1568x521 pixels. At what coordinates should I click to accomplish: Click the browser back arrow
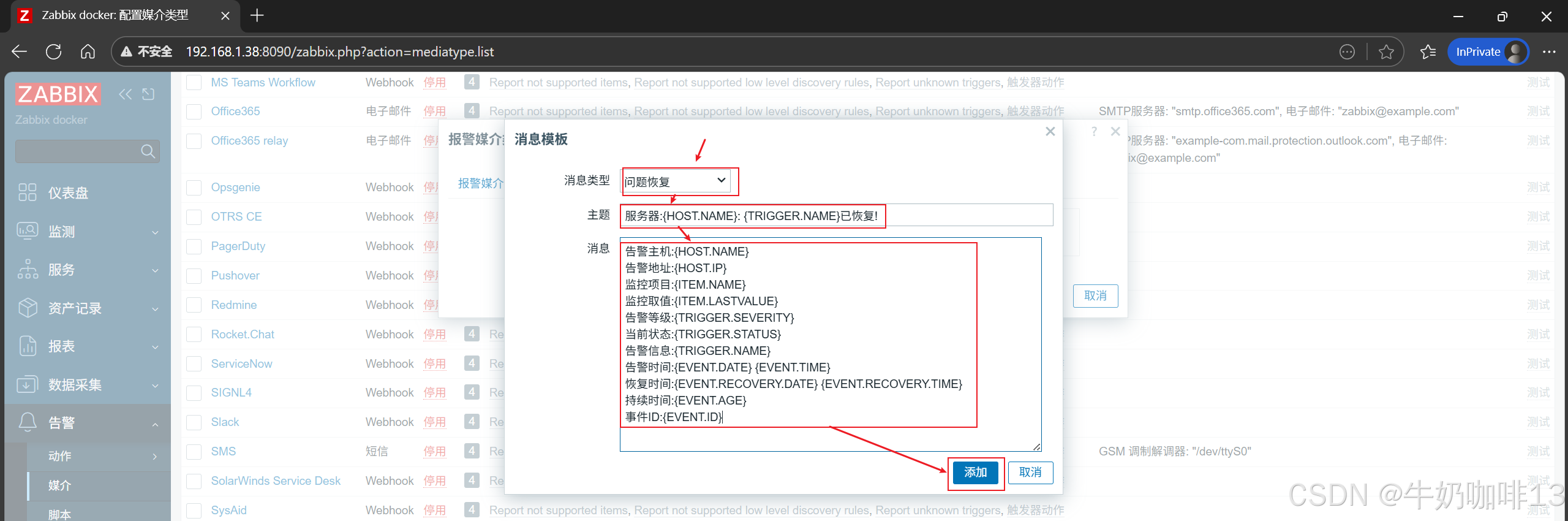[x=20, y=52]
